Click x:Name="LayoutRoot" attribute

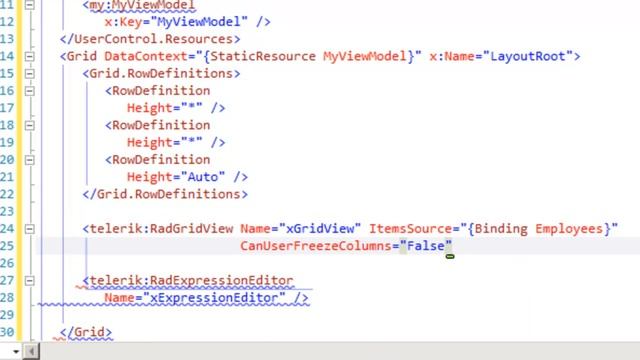click(x=501, y=56)
